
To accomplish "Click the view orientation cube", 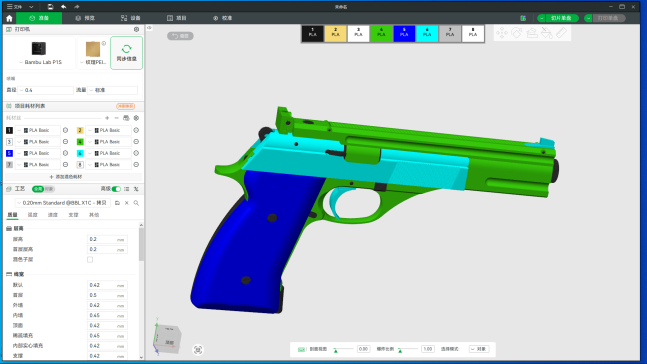I will pyautogui.click(x=168, y=339).
